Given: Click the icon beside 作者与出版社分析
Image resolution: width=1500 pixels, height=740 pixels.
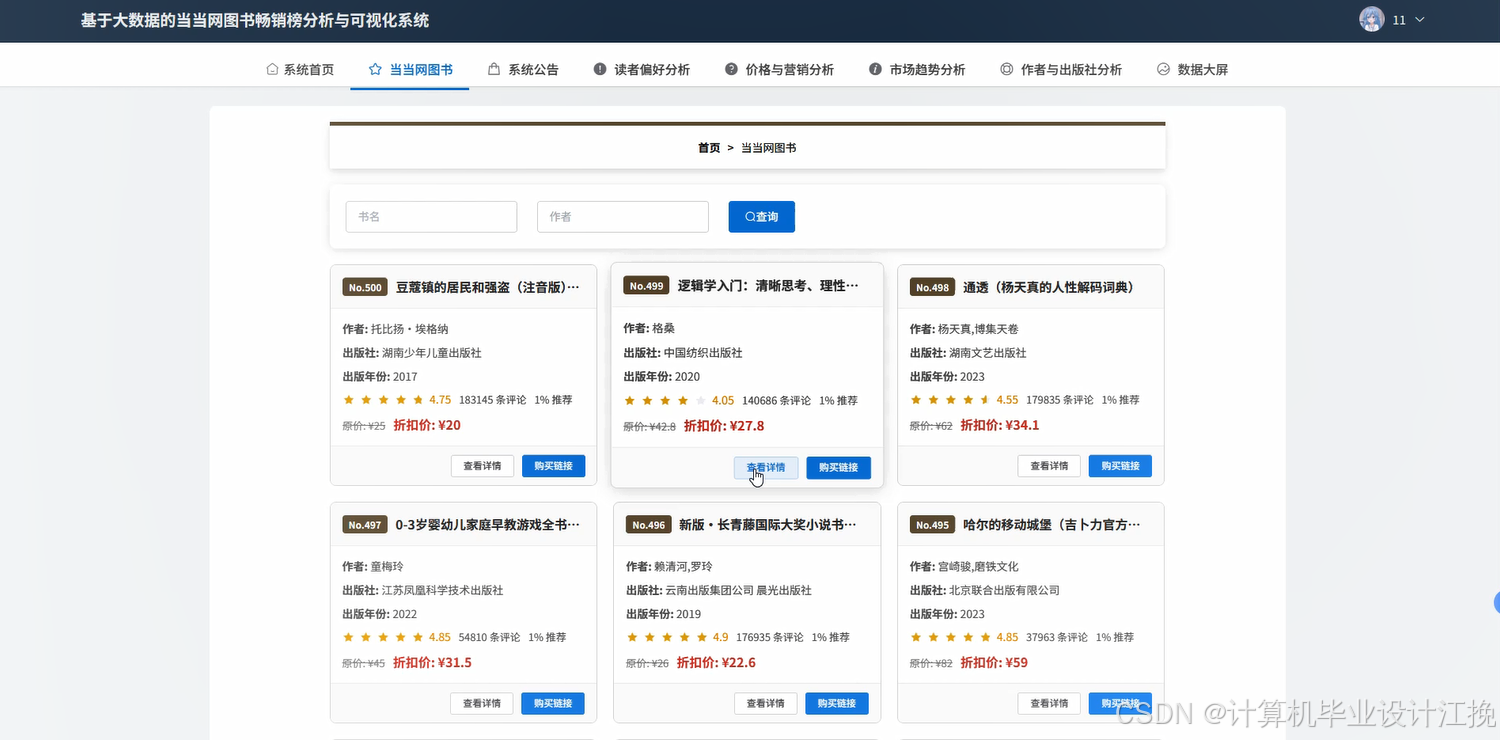Looking at the screenshot, I should point(1006,70).
